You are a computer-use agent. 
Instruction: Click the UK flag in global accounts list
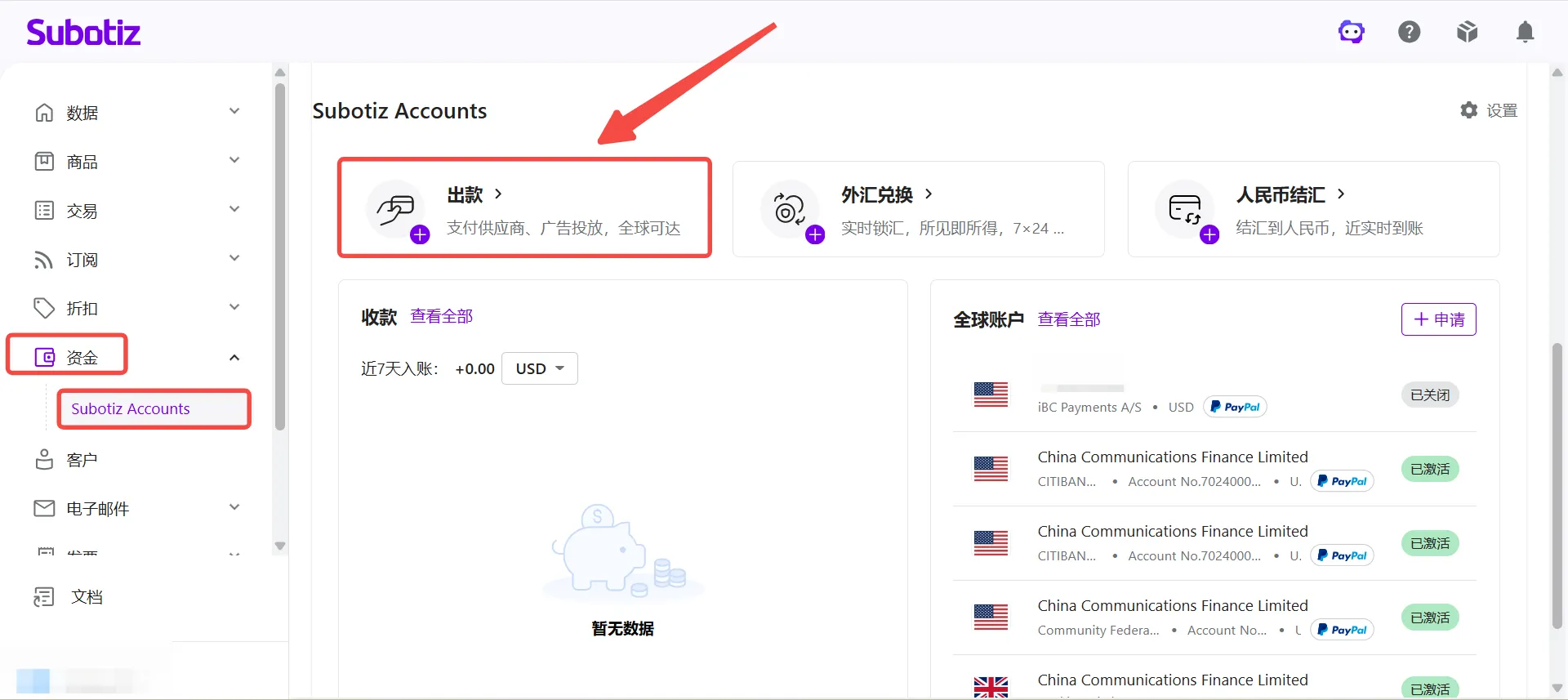tap(991, 687)
